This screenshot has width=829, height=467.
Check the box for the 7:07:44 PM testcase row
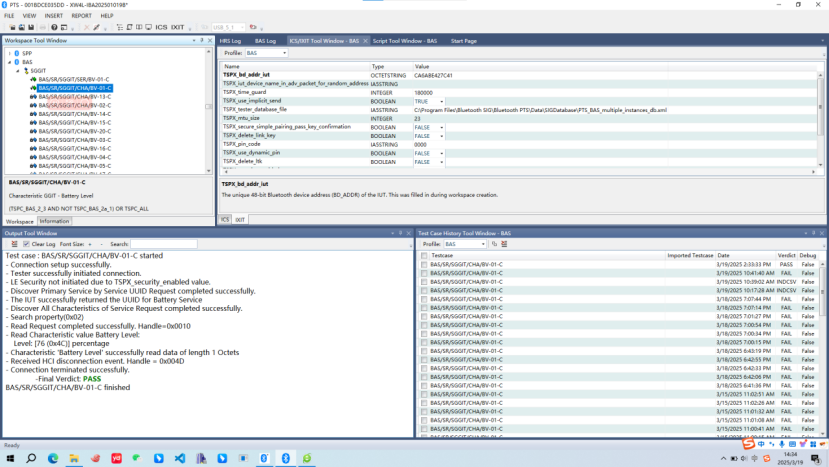click(x=424, y=299)
